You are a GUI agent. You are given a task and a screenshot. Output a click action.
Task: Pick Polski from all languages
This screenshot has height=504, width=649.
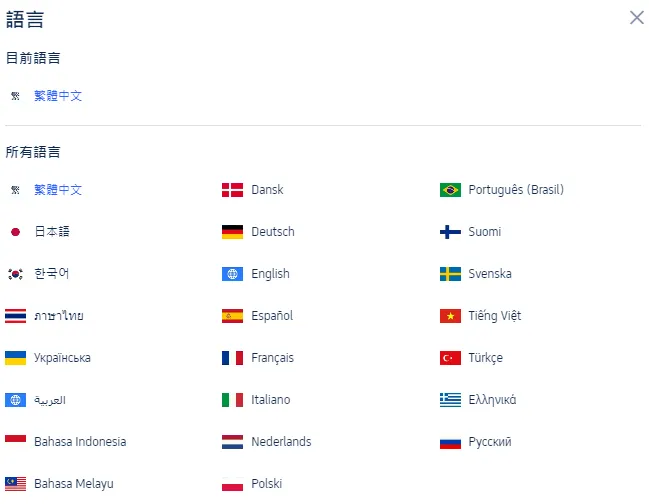[267, 484]
